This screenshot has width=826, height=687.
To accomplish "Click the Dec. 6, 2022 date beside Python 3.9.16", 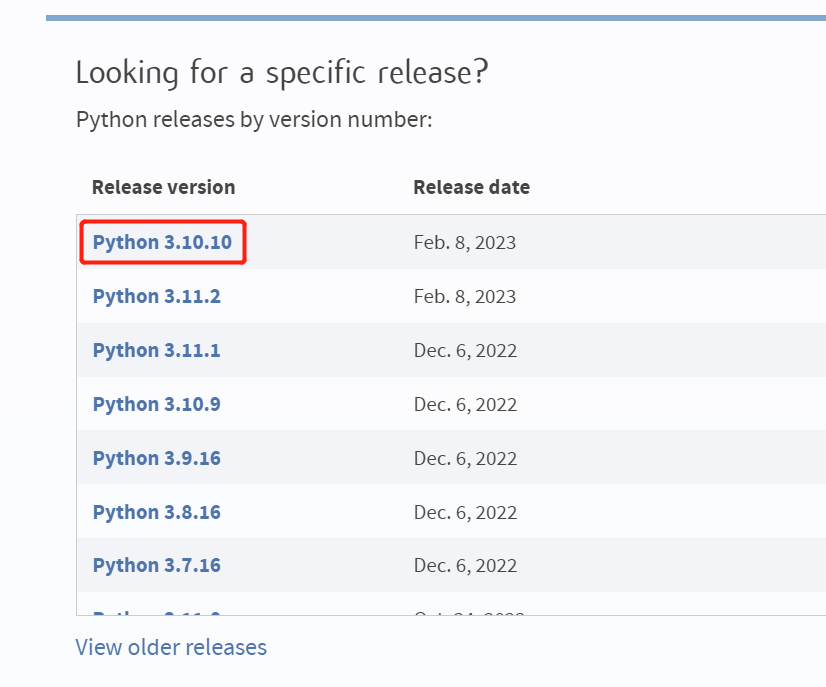I will pyautogui.click(x=465, y=459).
